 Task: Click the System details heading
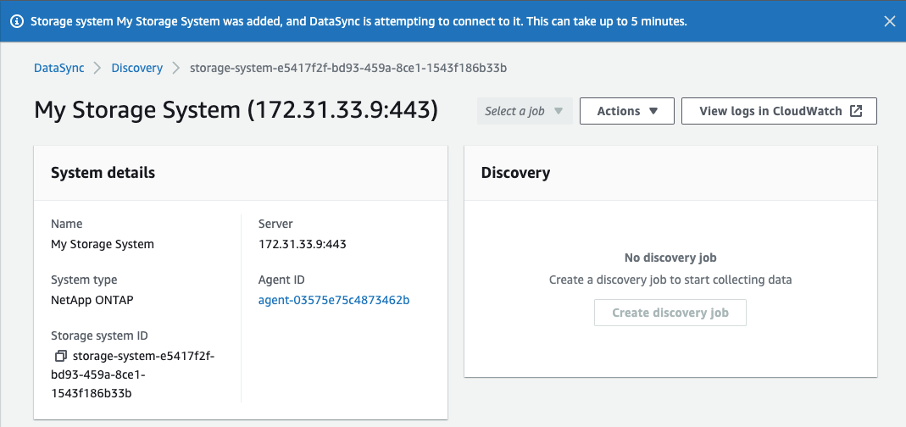click(103, 172)
